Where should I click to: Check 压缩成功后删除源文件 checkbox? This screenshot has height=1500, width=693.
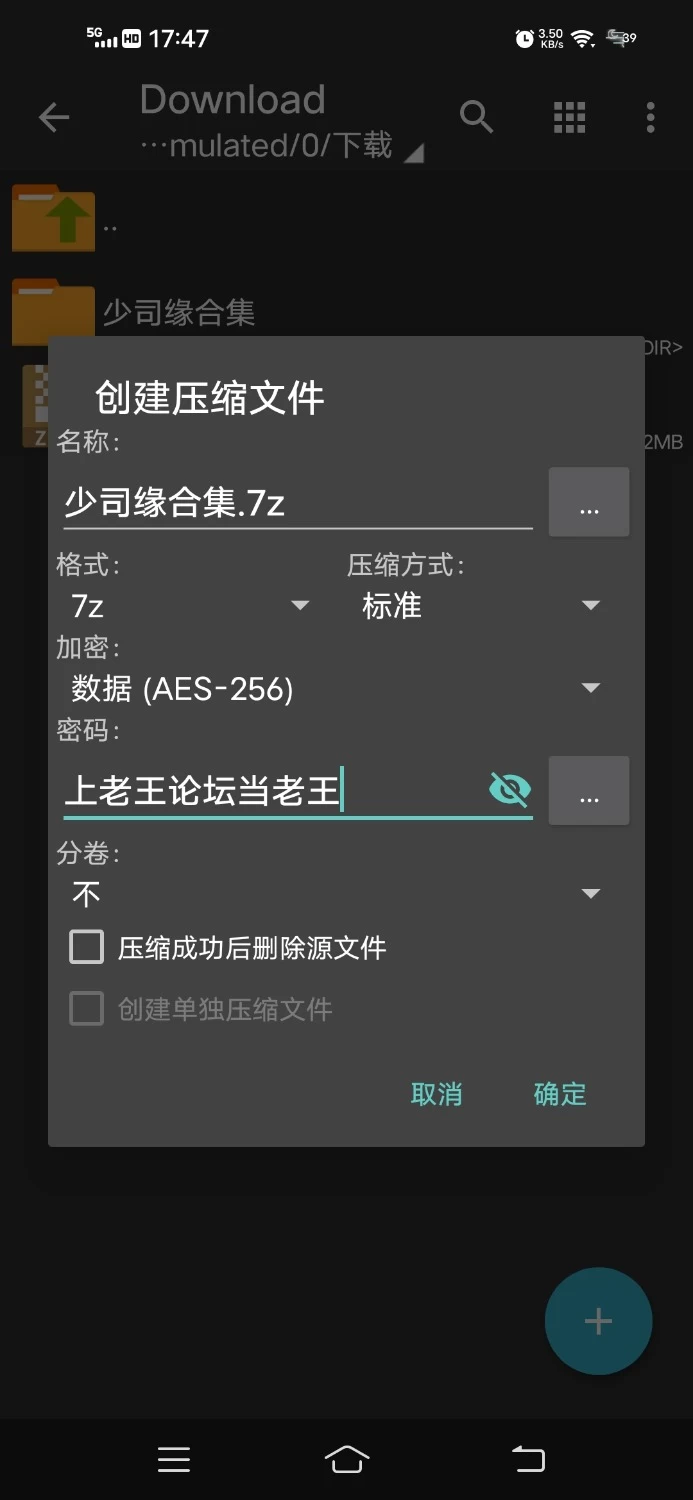tap(86, 947)
